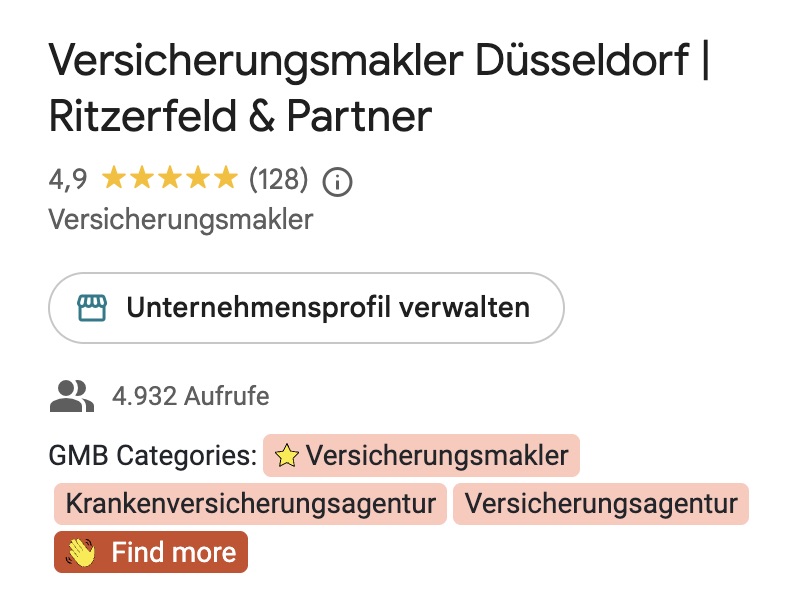Open Unternehmensprofil verwalten
Image resolution: width=804 pixels, height=600 pixels.
(307, 308)
